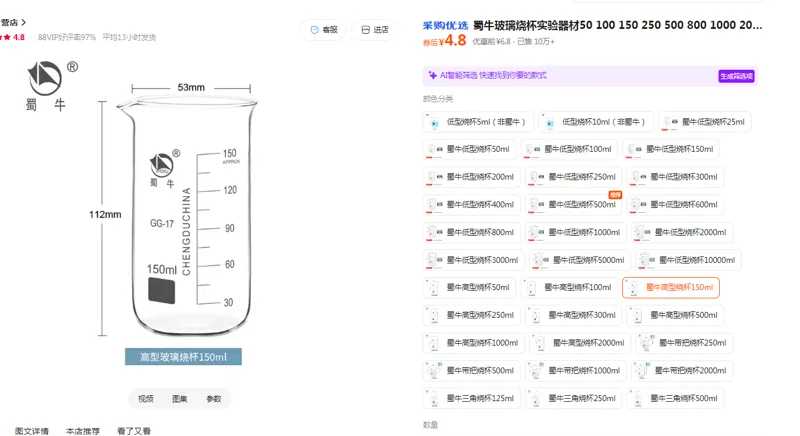
Task: Choose 蜀牛低型烧杯300ml variant
Action: coord(675,177)
